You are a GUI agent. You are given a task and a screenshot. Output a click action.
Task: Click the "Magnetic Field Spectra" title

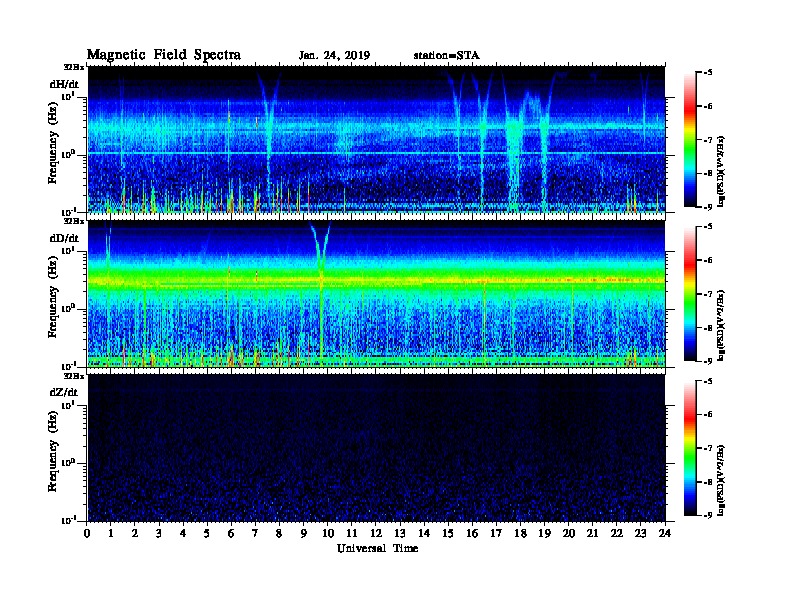(164, 55)
